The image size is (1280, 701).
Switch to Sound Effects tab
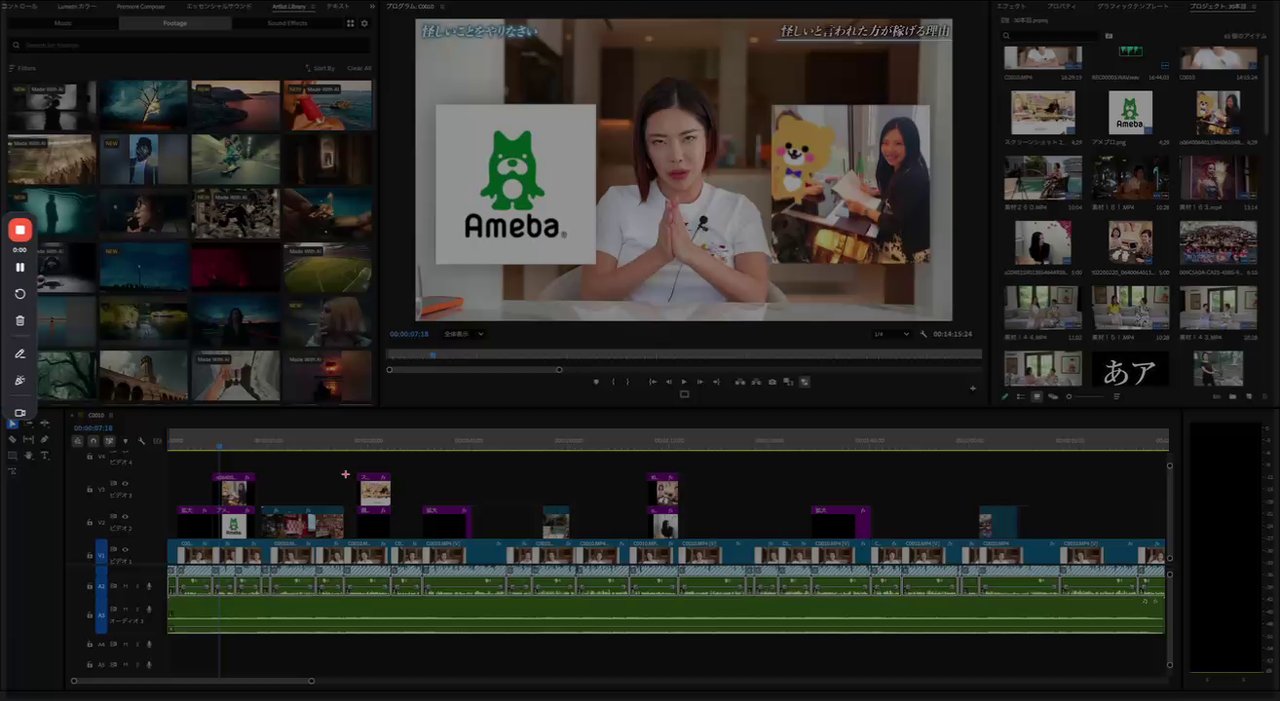click(x=287, y=22)
